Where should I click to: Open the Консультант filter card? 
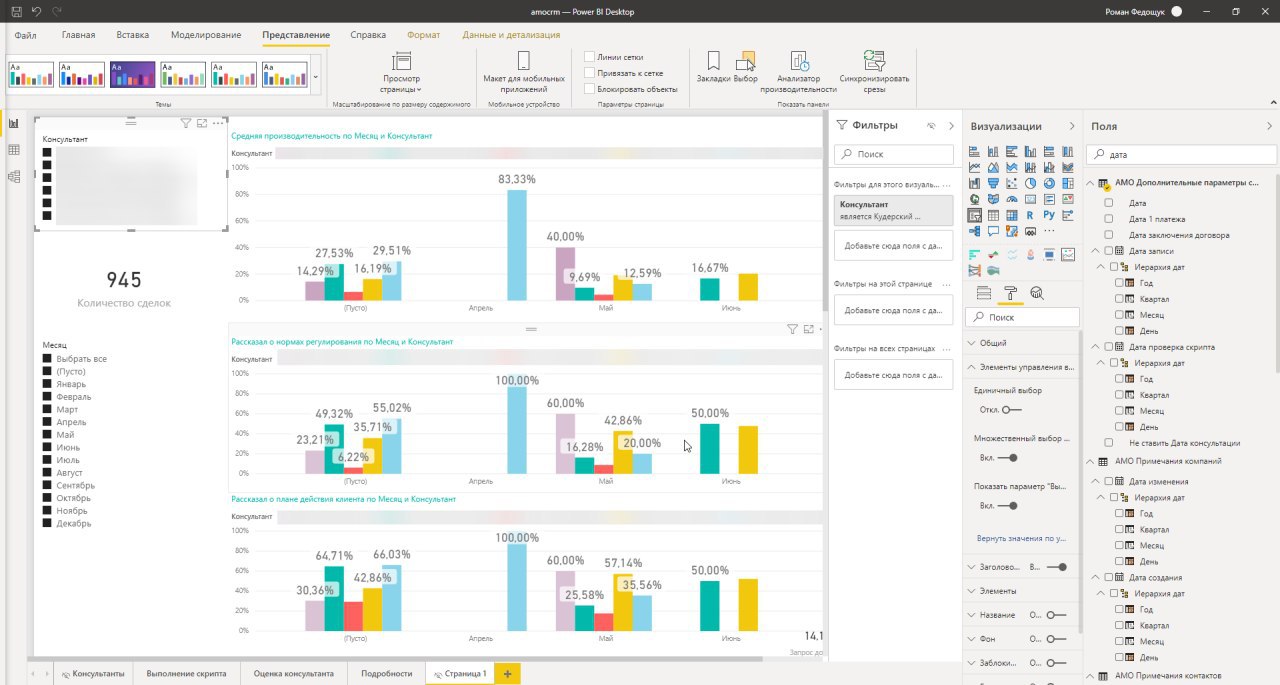pos(893,209)
